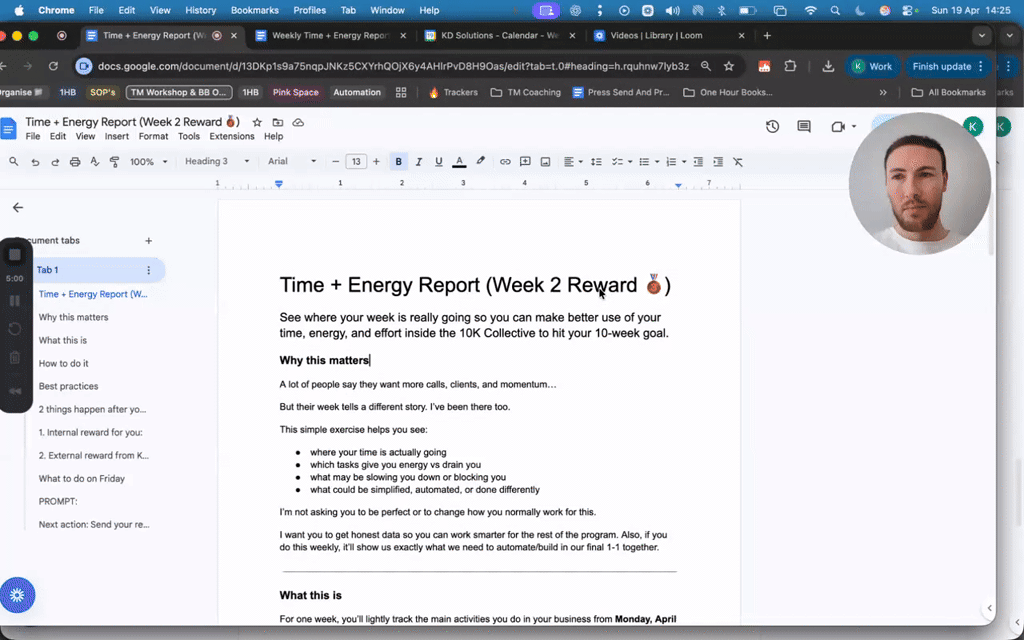Click the macOS Wi-Fi menu bar icon
Image resolution: width=1024 pixels, height=640 pixels.
click(810, 10)
